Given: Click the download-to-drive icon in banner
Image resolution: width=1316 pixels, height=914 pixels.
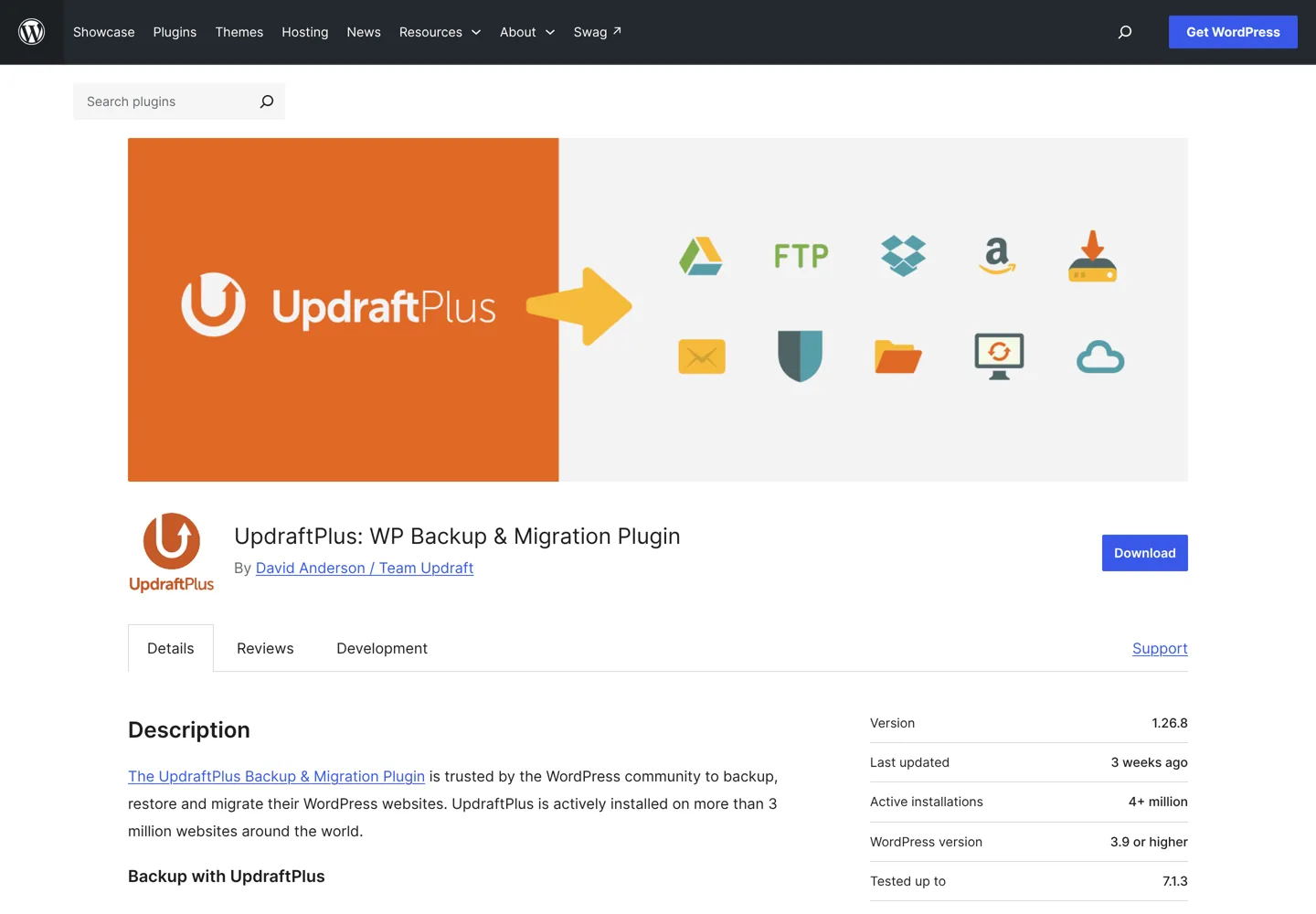Looking at the screenshot, I should coord(1093,256).
